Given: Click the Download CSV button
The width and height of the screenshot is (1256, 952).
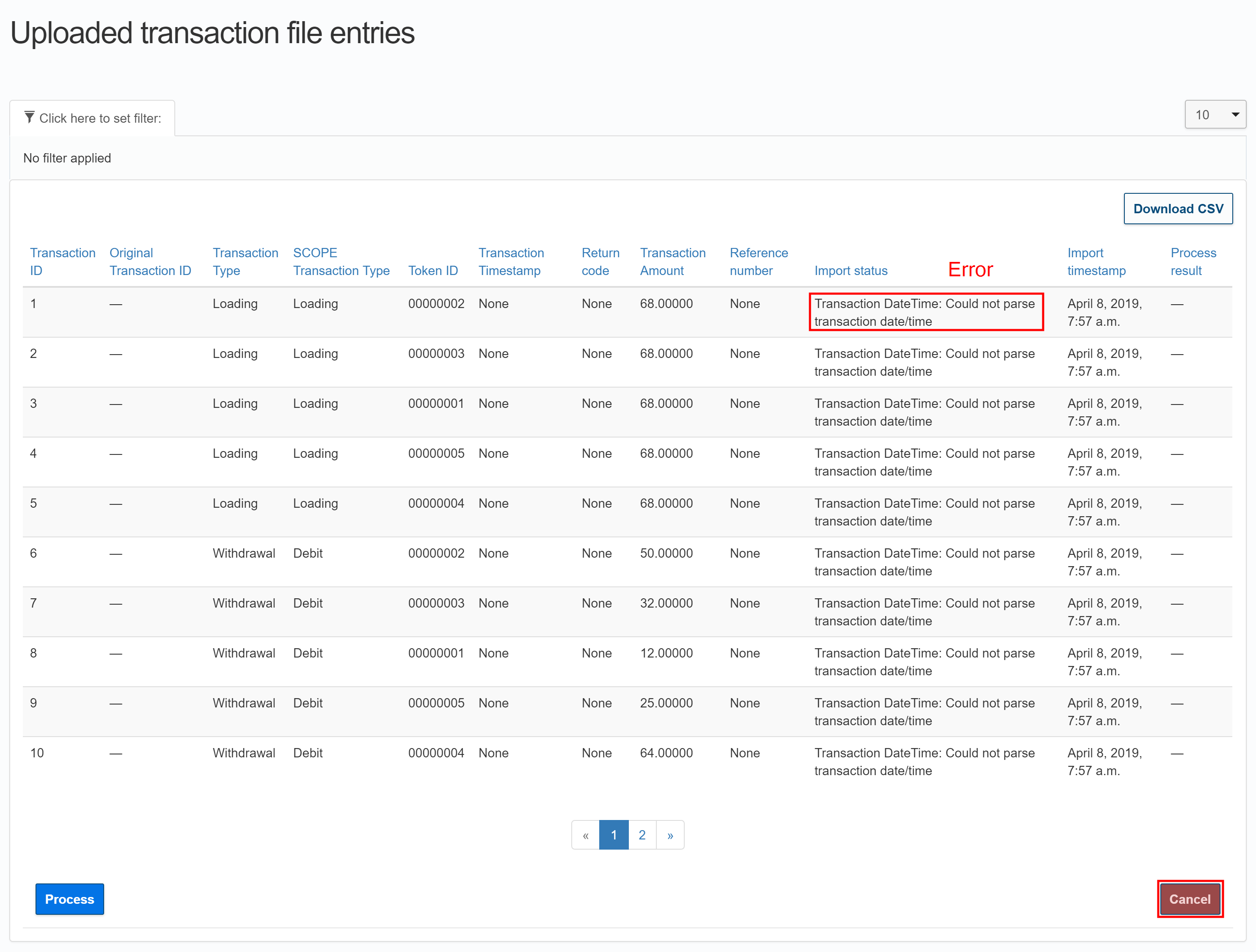Looking at the screenshot, I should coord(1178,209).
